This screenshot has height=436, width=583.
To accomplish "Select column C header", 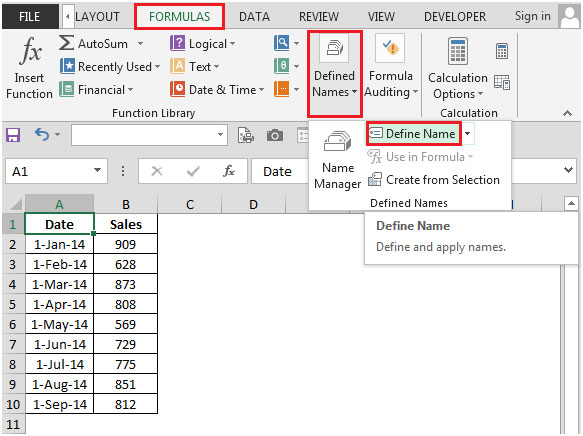I will [190, 204].
